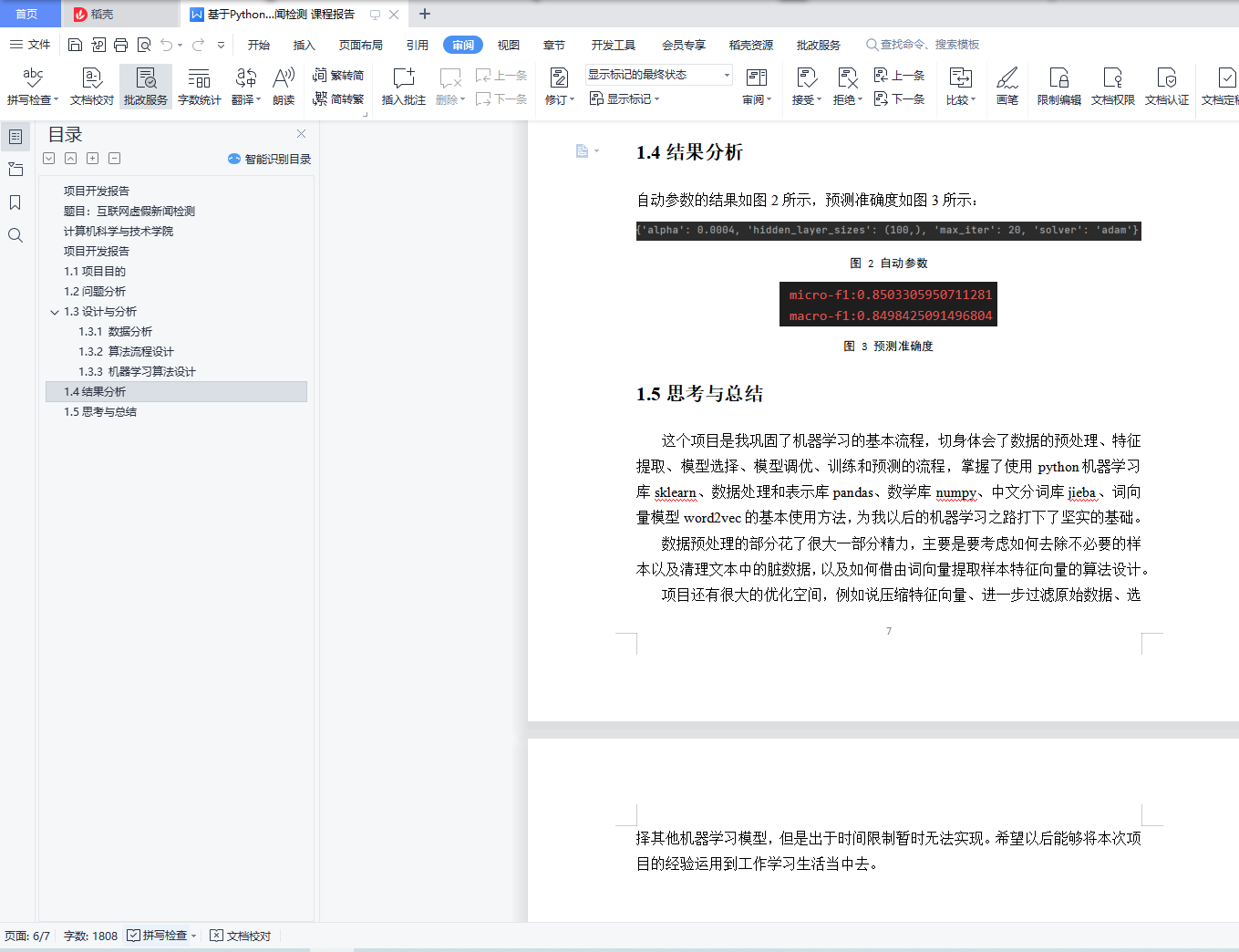Open 批改服务 in the review ribbon
The width and height of the screenshot is (1239, 952).
[x=146, y=87]
